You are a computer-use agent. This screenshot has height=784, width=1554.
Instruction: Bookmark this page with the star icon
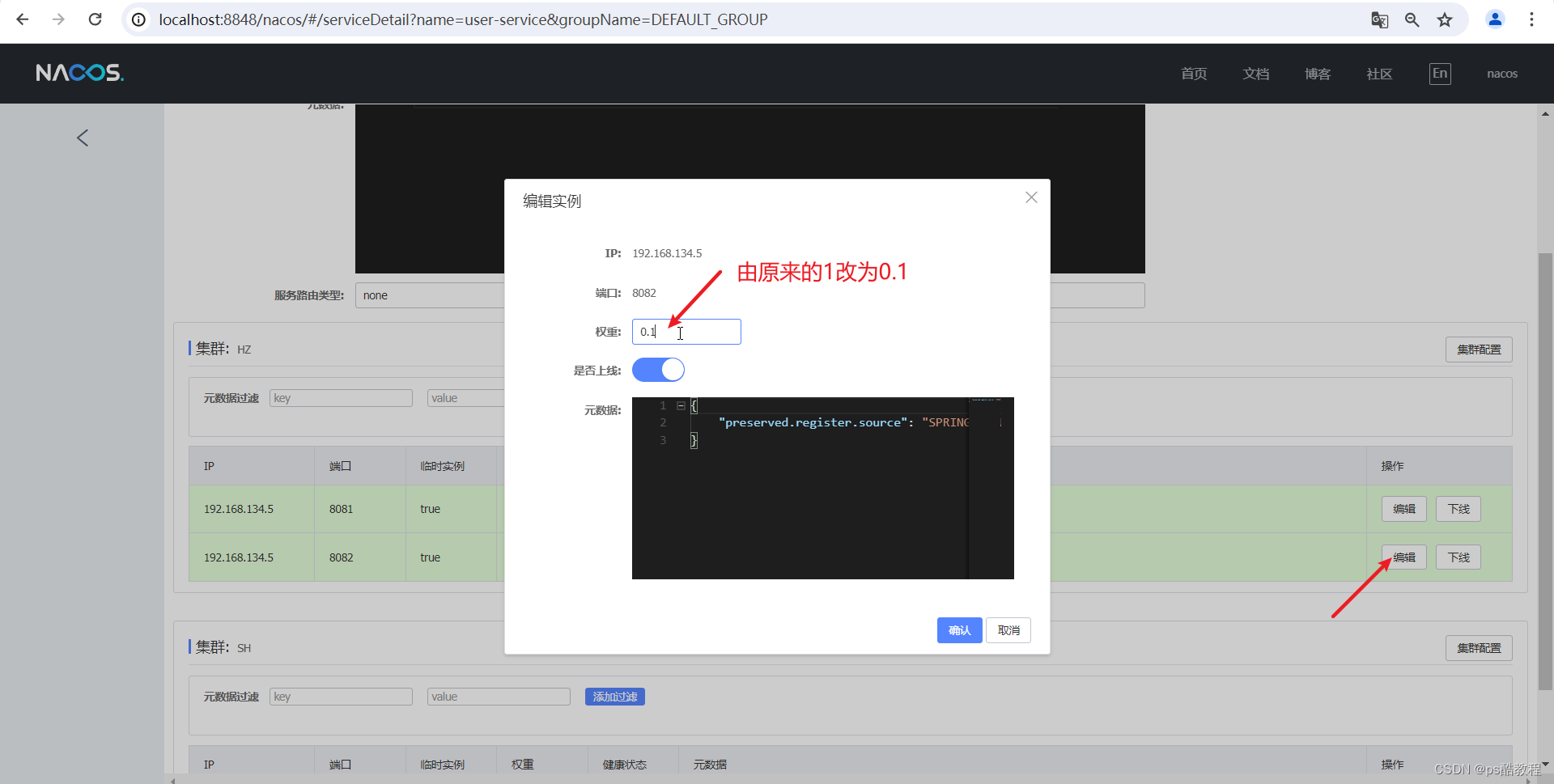pyautogui.click(x=1445, y=20)
